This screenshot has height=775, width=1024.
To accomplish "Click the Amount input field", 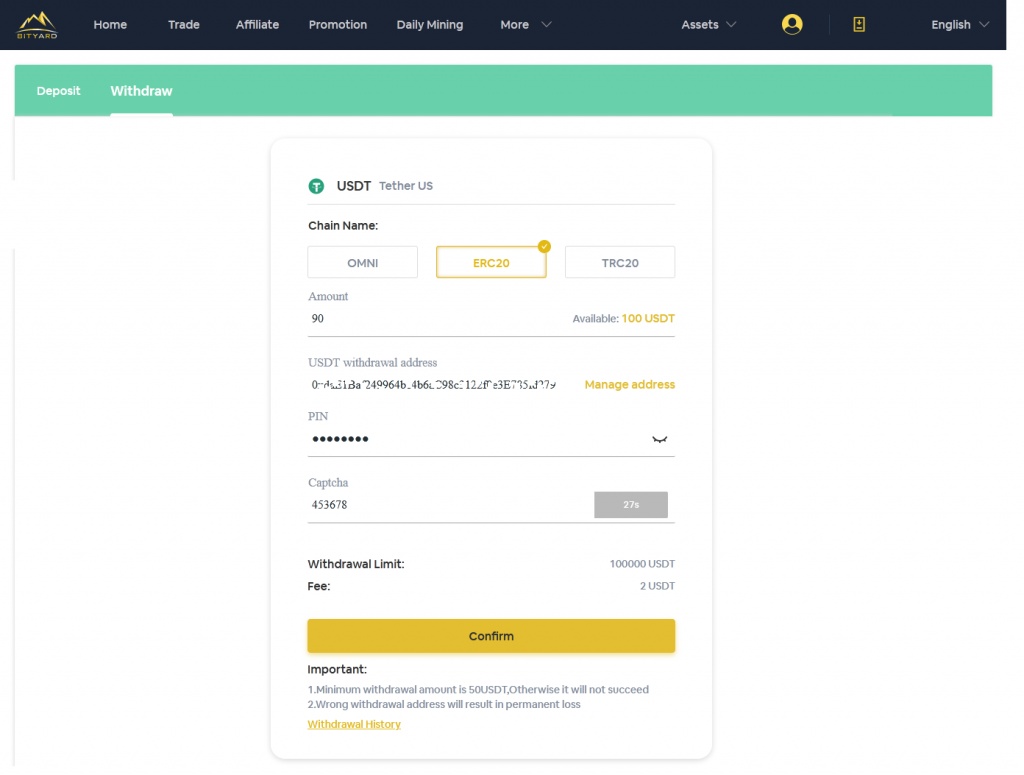I will click(430, 319).
